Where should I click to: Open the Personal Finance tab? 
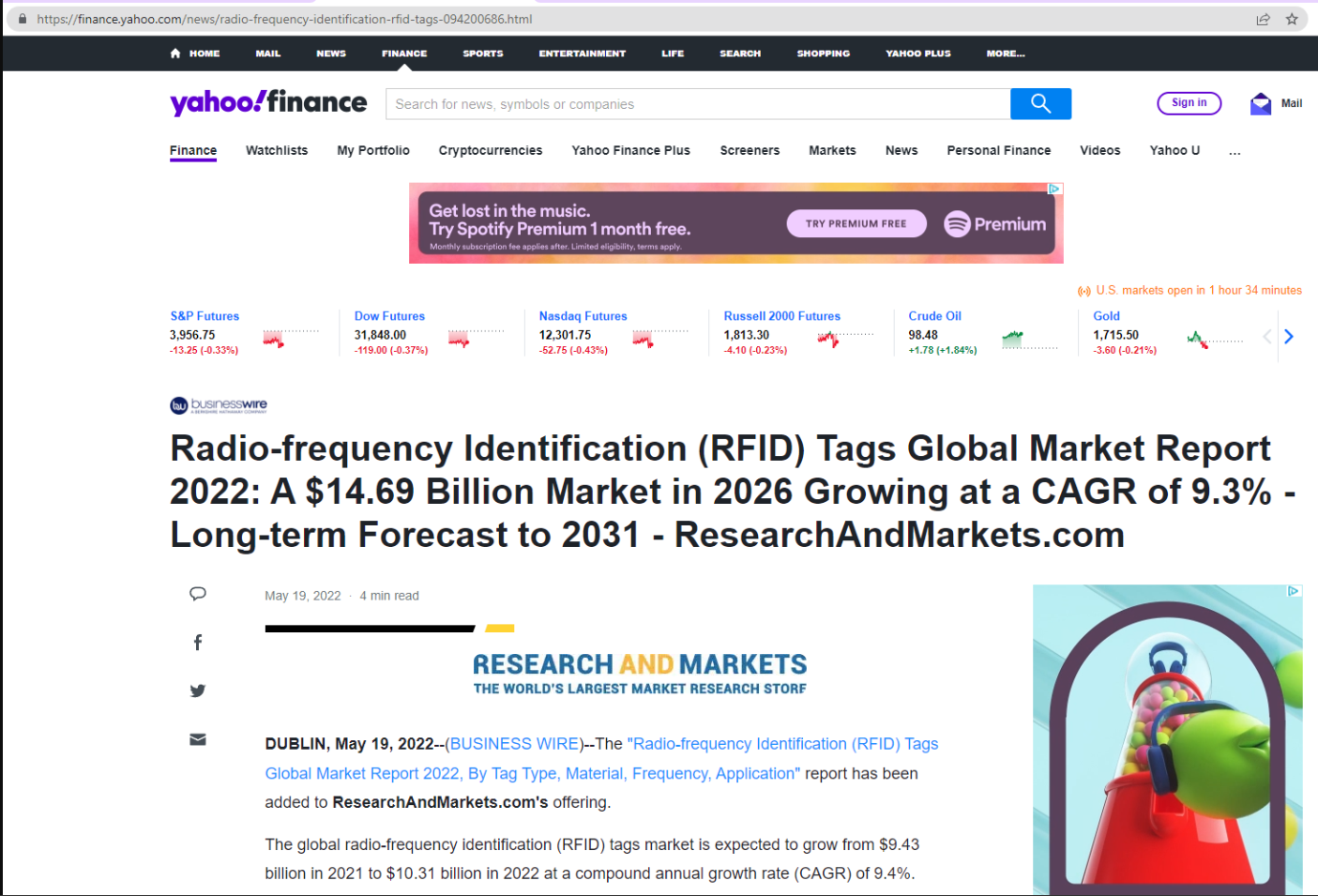pos(999,150)
